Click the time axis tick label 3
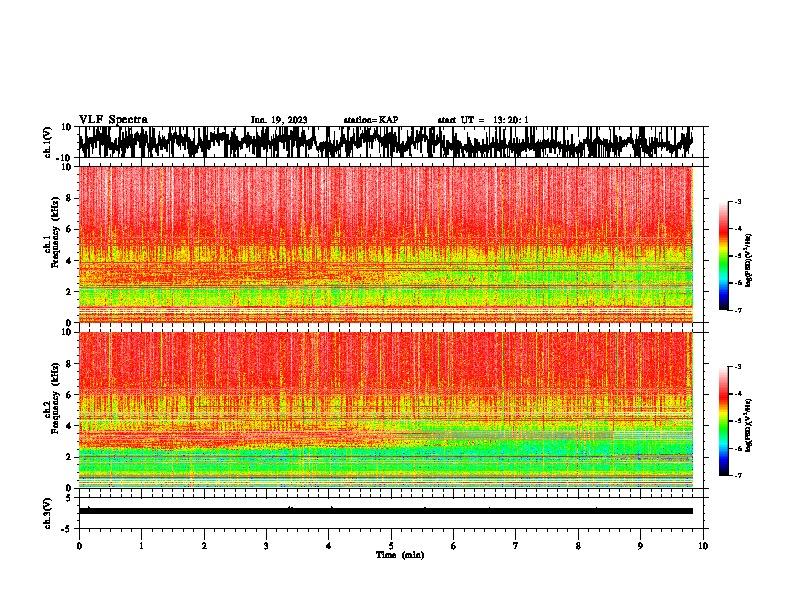Image resolution: width=792 pixels, height=612 pixels. [x=266, y=546]
